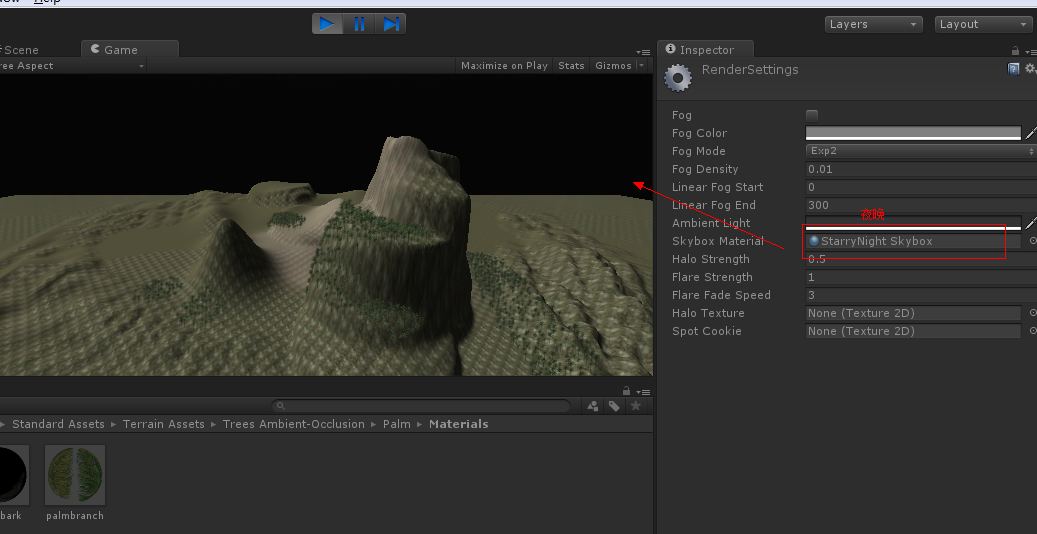Select the Inspector tab
The height and width of the screenshot is (534, 1037).
(x=706, y=50)
